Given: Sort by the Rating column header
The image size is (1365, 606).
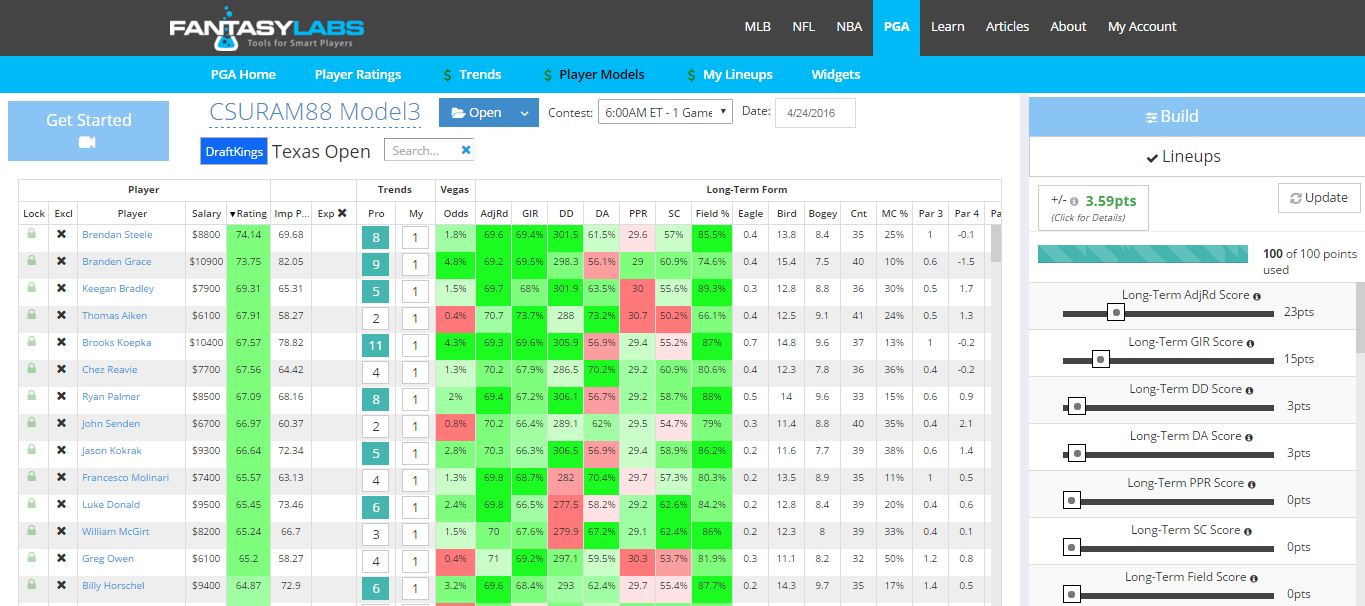Looking at the screenshot, I should [248, 213].
